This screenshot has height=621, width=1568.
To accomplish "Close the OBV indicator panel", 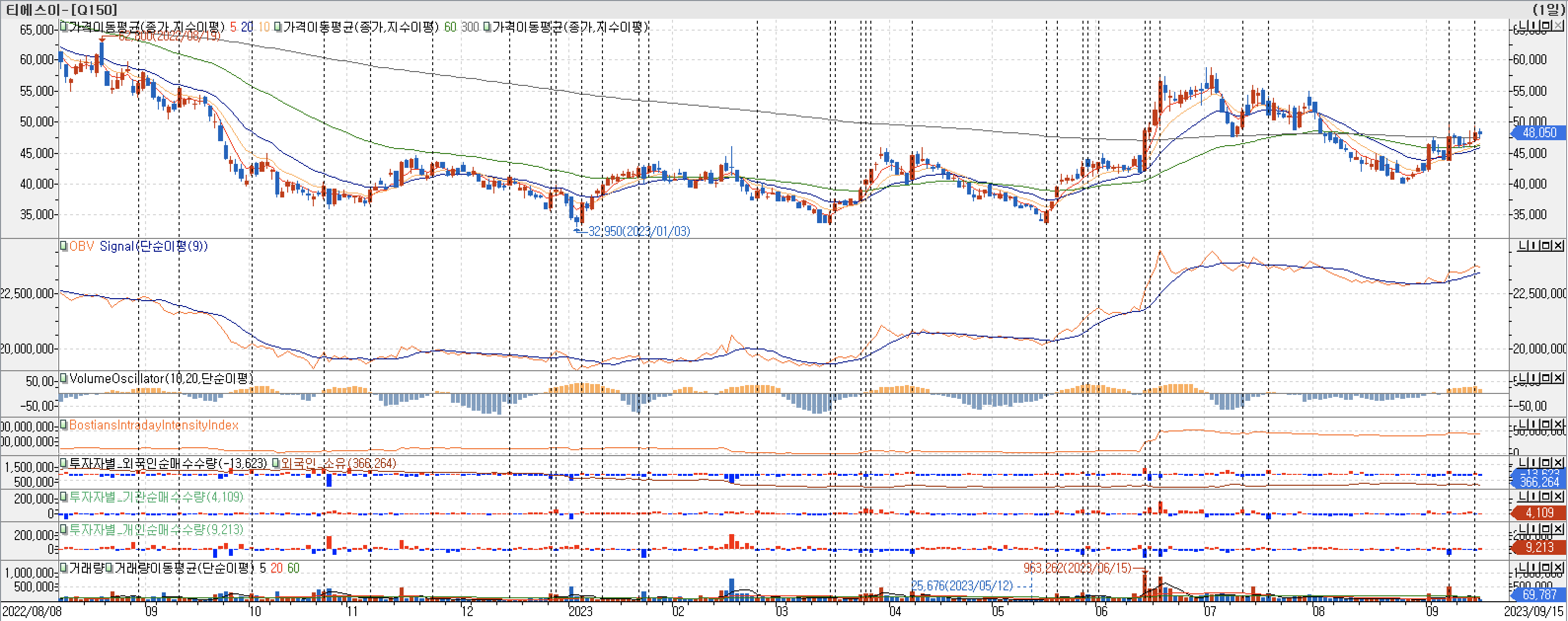I will tap(1558, 245).
